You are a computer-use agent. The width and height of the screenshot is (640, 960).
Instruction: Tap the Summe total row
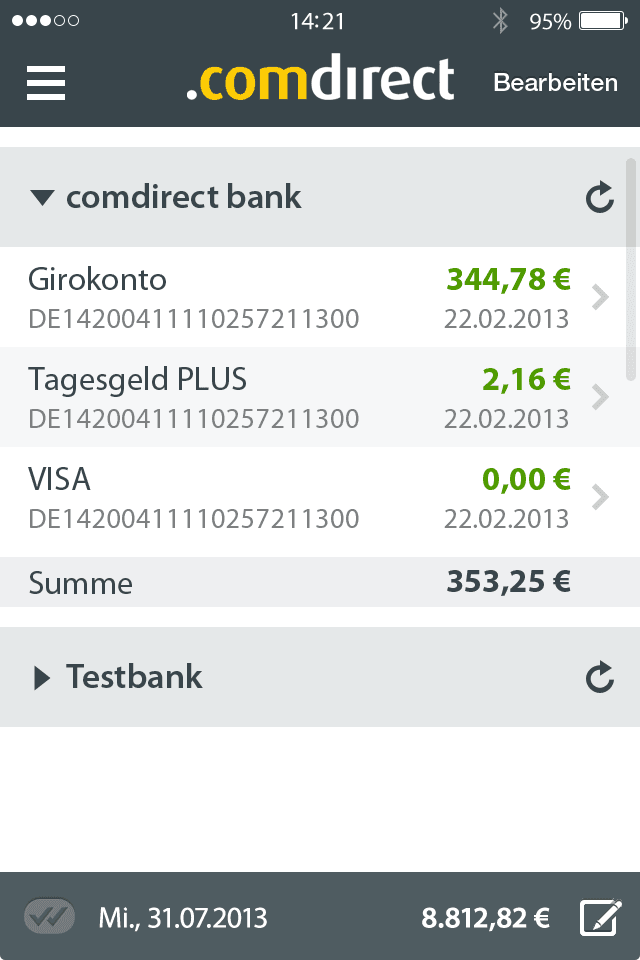coord(300,583)
